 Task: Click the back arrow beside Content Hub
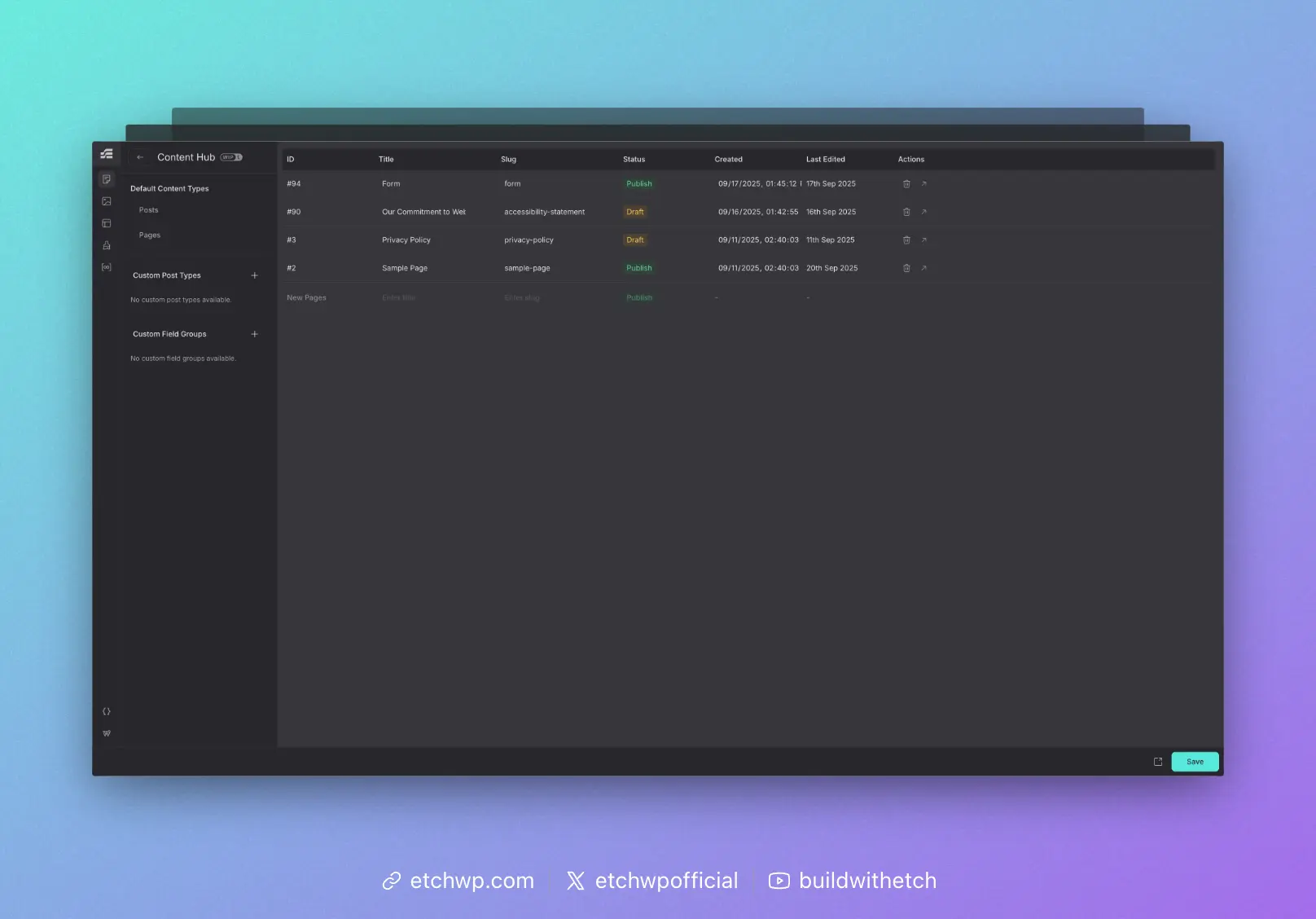[140, 157]
